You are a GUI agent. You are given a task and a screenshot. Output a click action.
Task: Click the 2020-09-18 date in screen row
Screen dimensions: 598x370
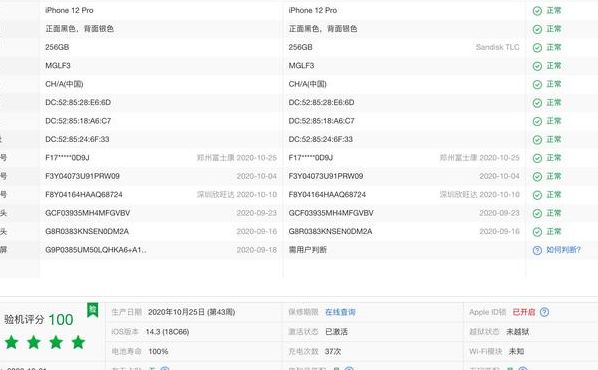point(256,250)
